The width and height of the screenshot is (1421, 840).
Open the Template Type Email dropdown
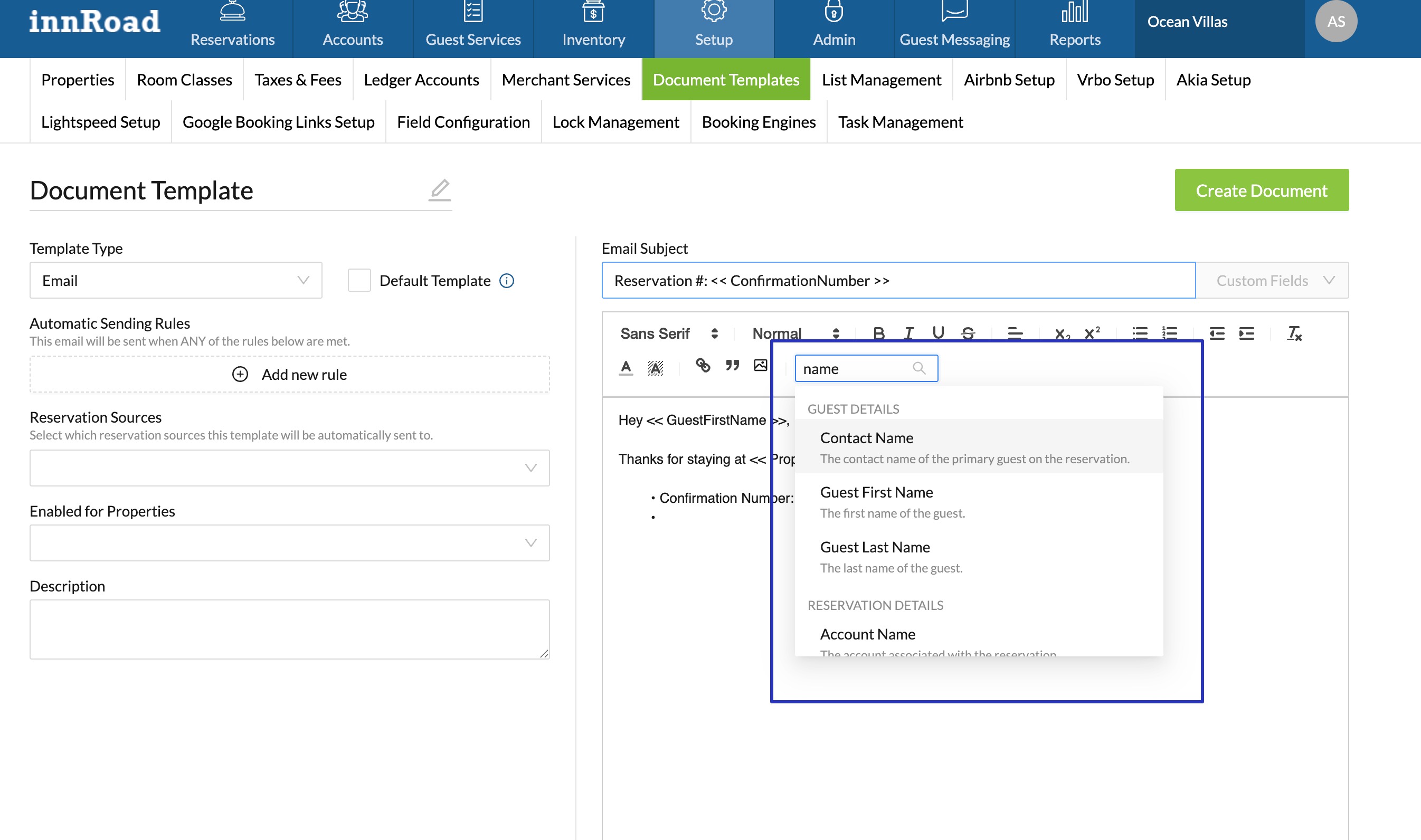[175, 280]
